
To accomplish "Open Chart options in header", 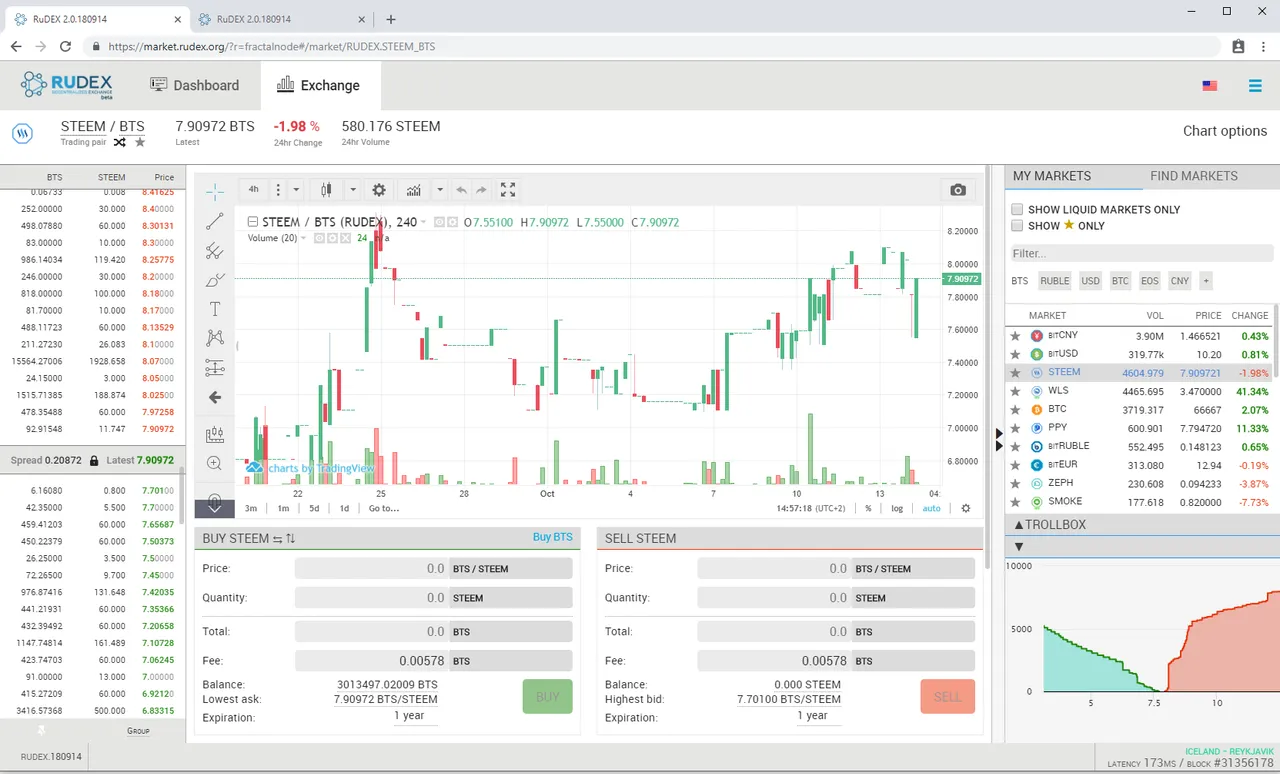I will 1225,131.
